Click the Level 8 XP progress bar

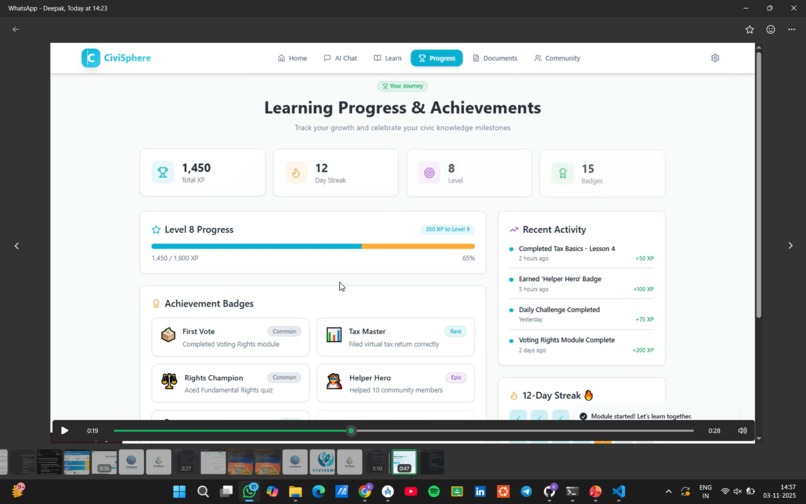(x=313, y=246)
